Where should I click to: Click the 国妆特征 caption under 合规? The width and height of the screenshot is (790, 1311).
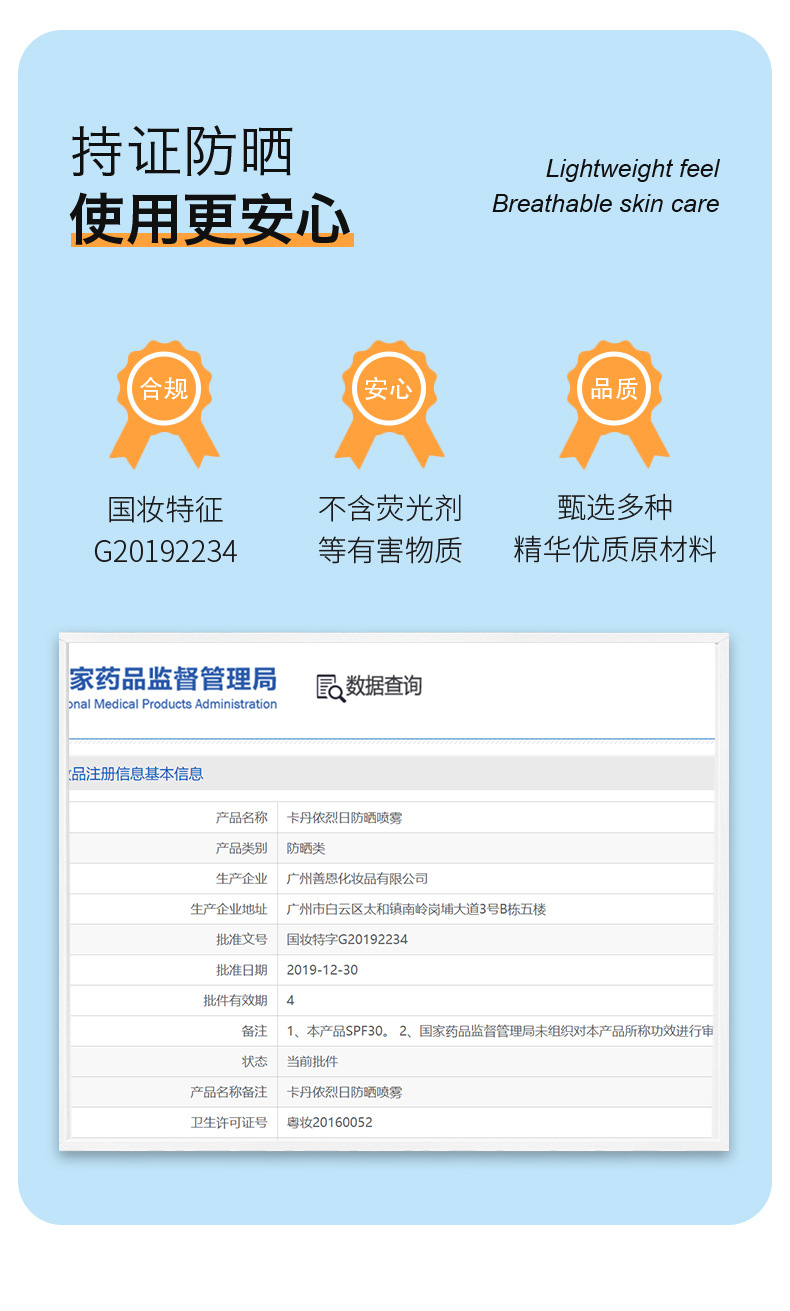pos(165,509)
